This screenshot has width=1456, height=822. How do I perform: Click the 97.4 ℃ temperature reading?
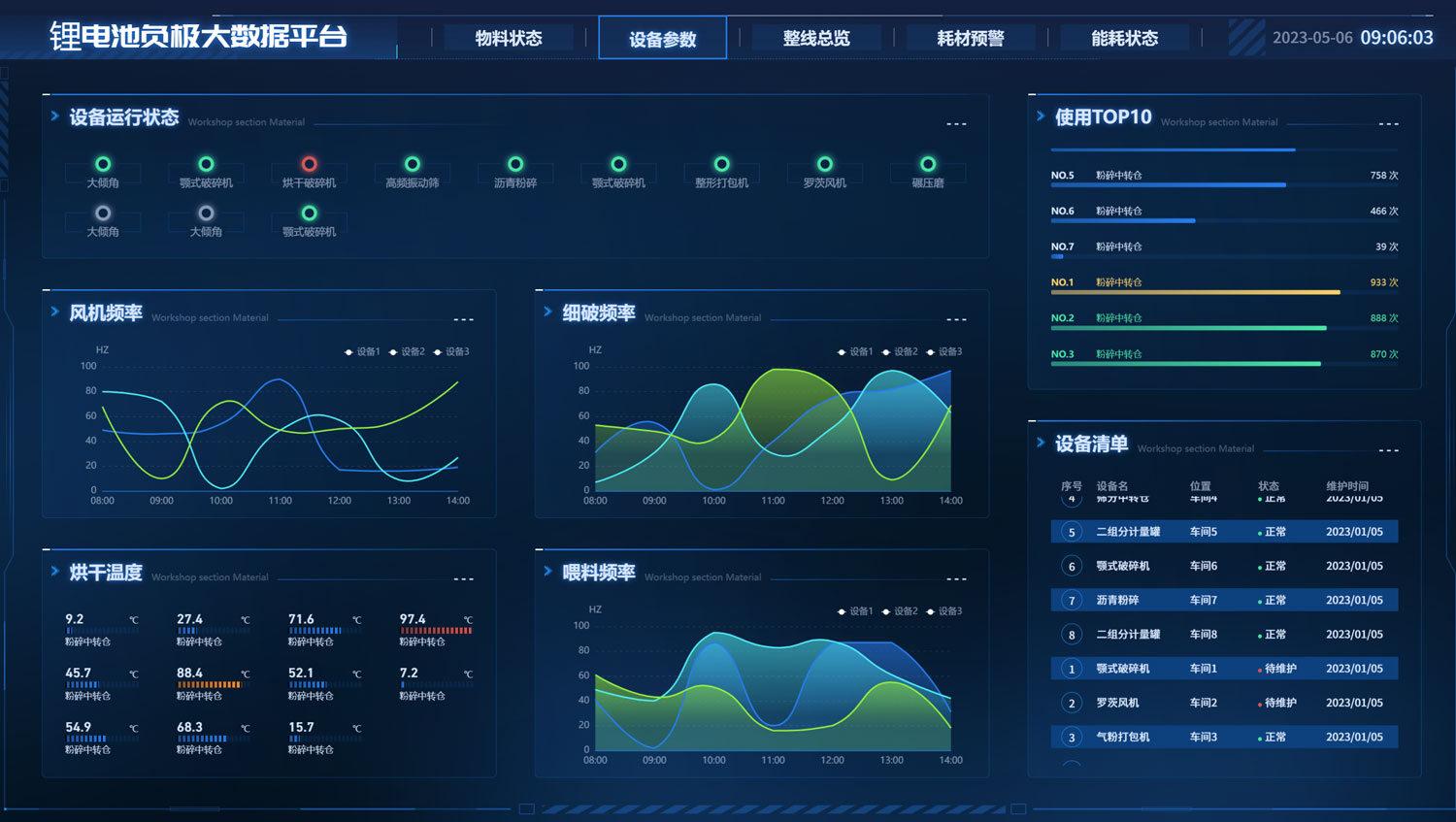413,619
